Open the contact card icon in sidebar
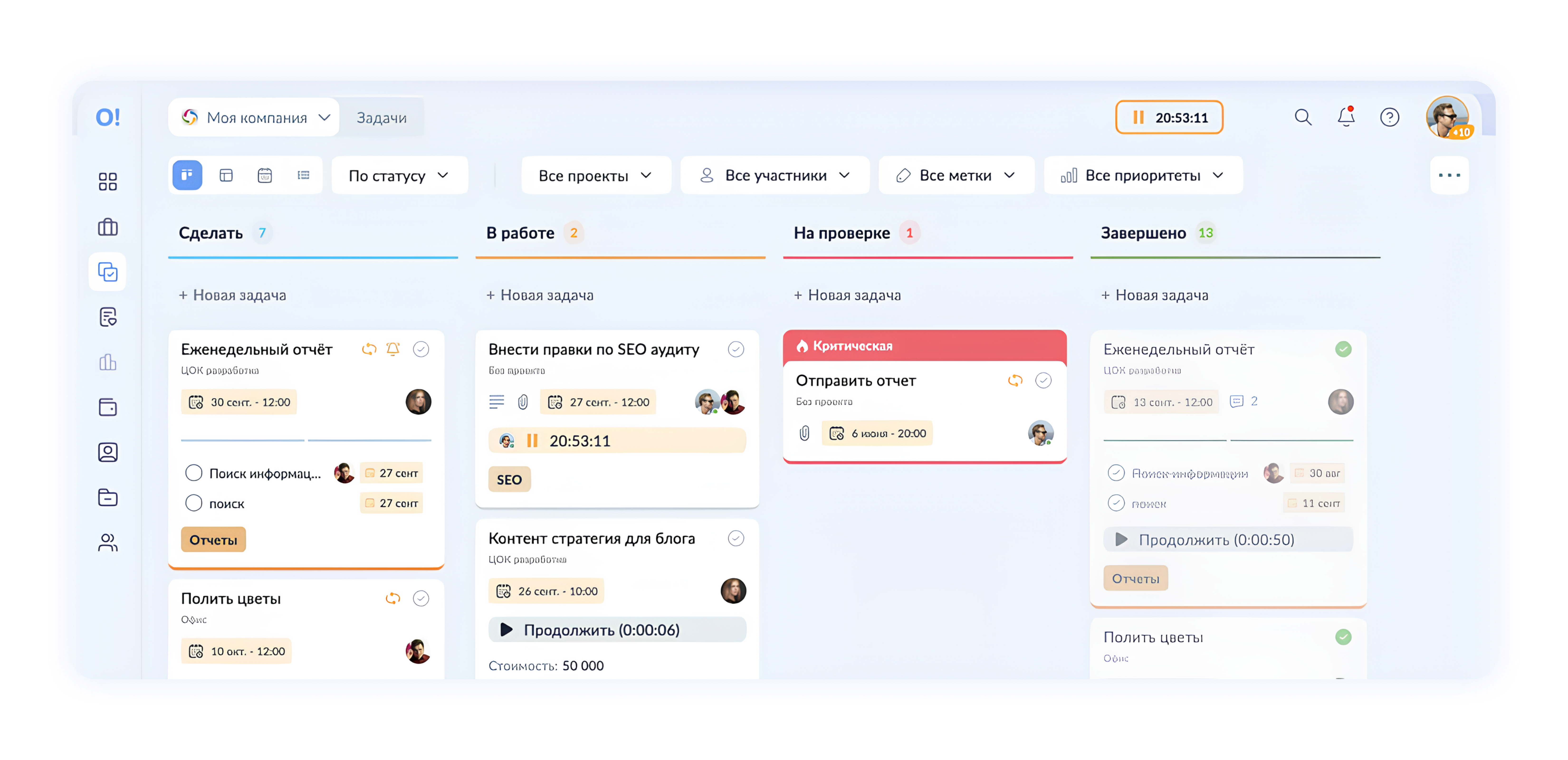Image resolution: width=1568 pixels, height=760 pixels. pyautogui.click(x=108, y=452)
